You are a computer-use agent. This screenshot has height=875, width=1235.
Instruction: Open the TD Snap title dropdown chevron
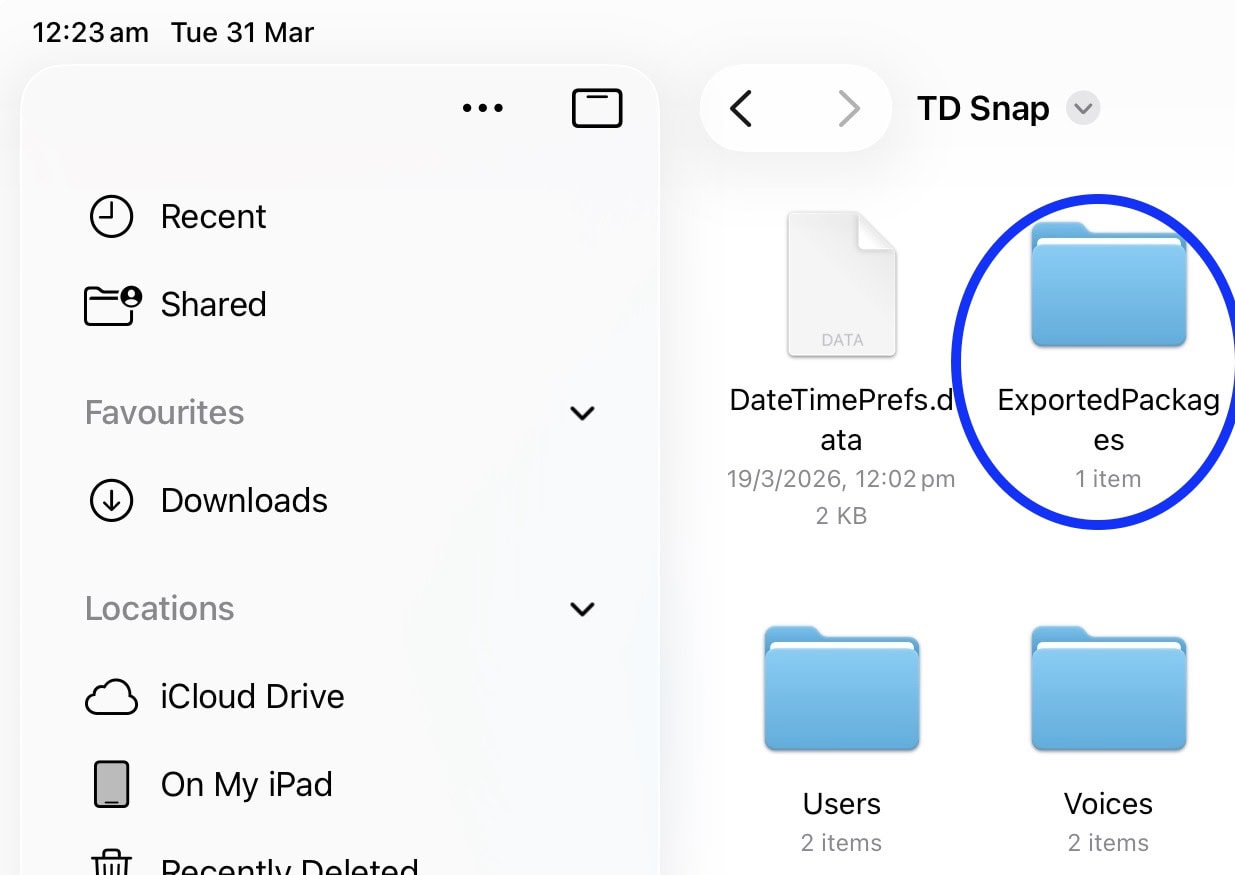point(1083,109)
